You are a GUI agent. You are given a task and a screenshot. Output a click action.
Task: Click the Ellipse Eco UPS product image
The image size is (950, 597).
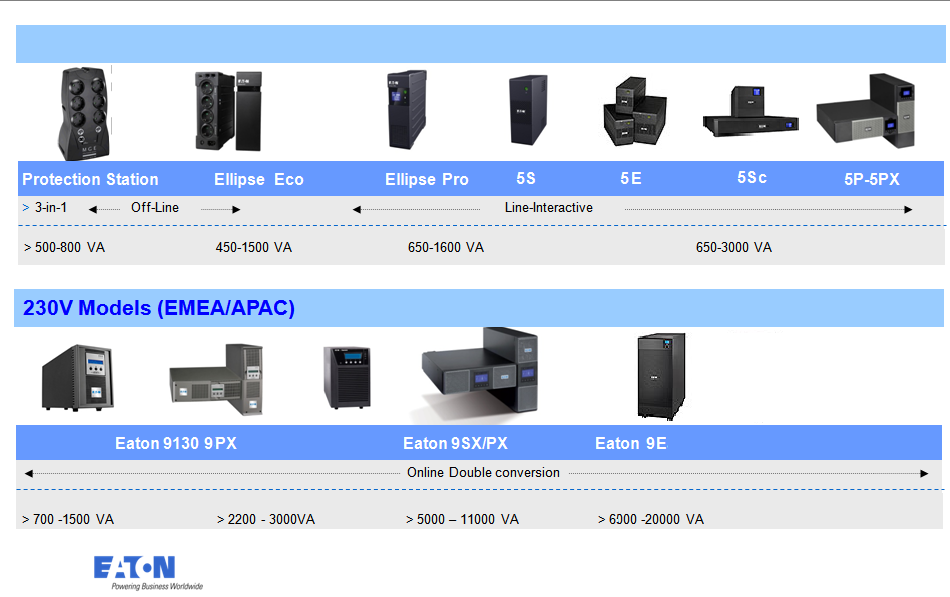pyautogui.click(x=228, y=111)
